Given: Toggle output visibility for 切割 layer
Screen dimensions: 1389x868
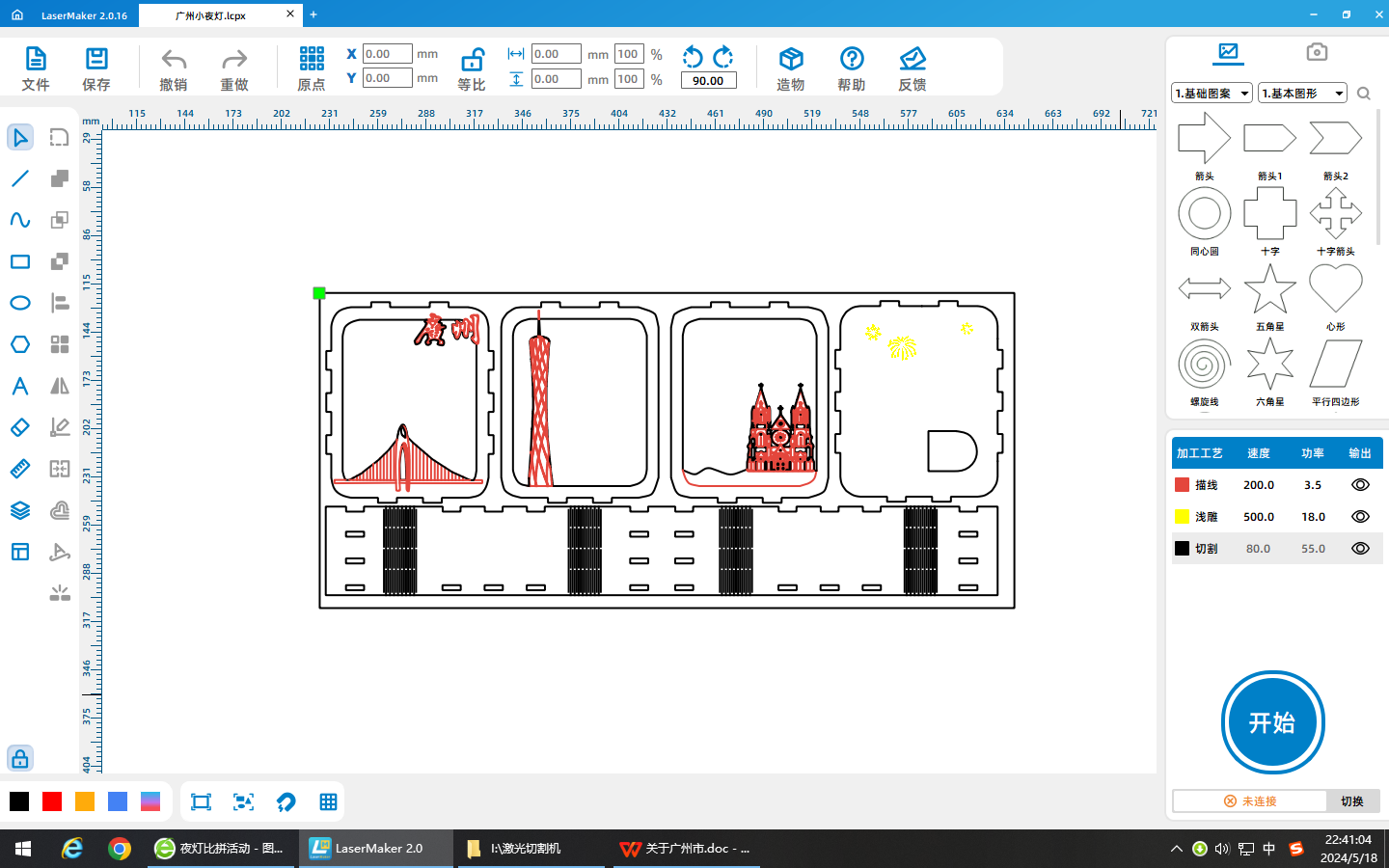Looking at the screenshot, I should pos(1360,549).
